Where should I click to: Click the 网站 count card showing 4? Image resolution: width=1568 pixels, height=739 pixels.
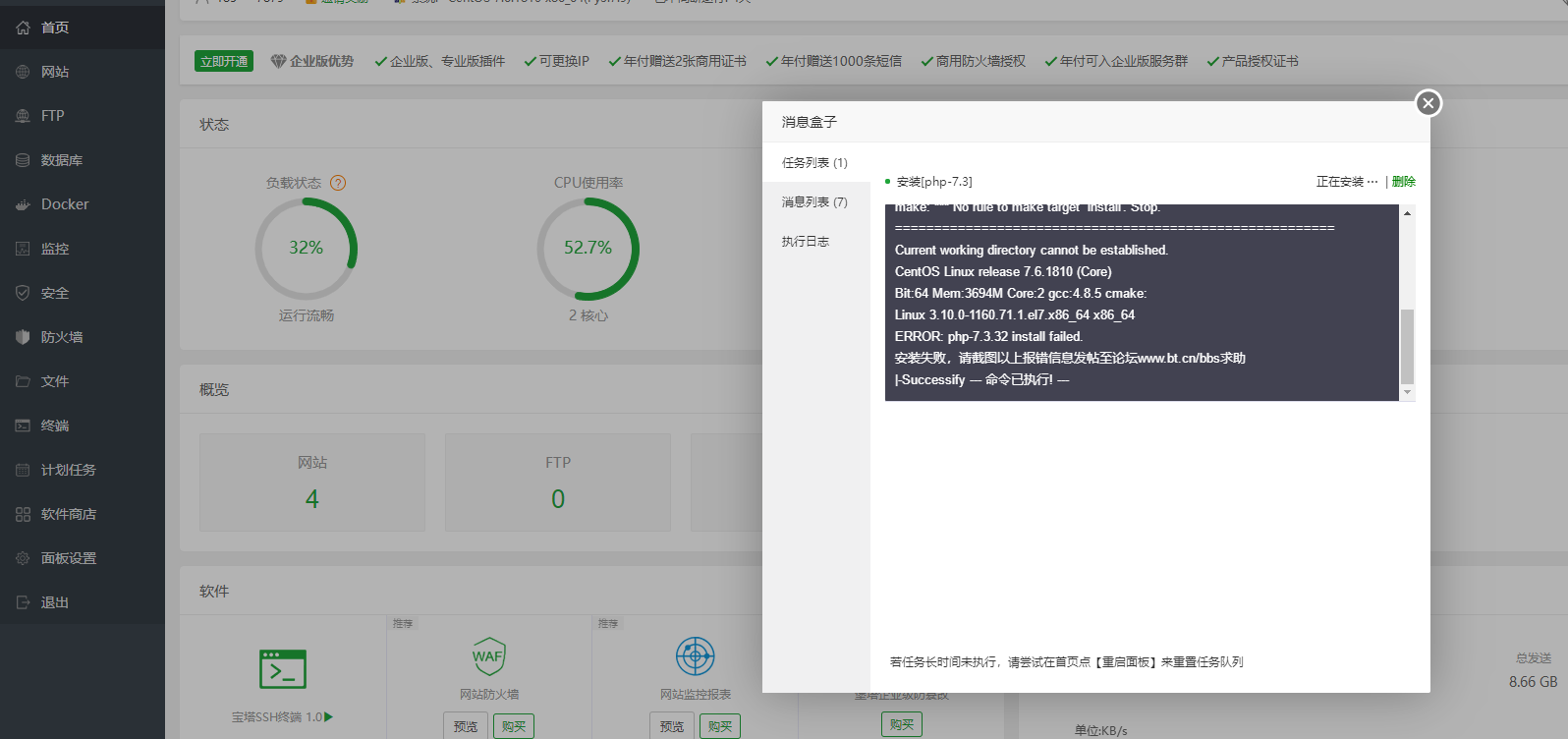point(312,483)
